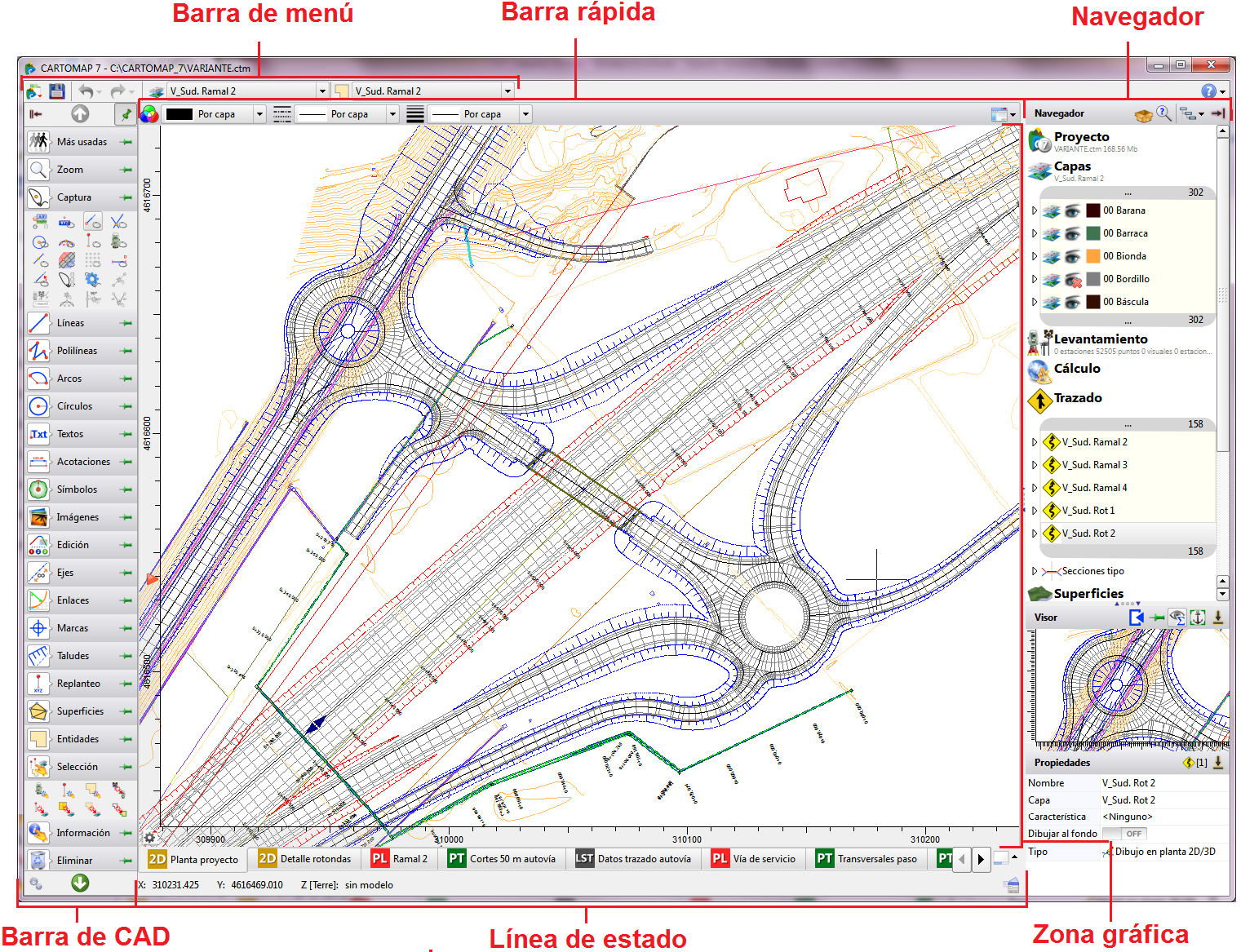Toggle visibility eye of 00 Bordillo layer
The width and height of the screenshot is (1241, 952).
pyautogui.click(x=1072, y=279)
